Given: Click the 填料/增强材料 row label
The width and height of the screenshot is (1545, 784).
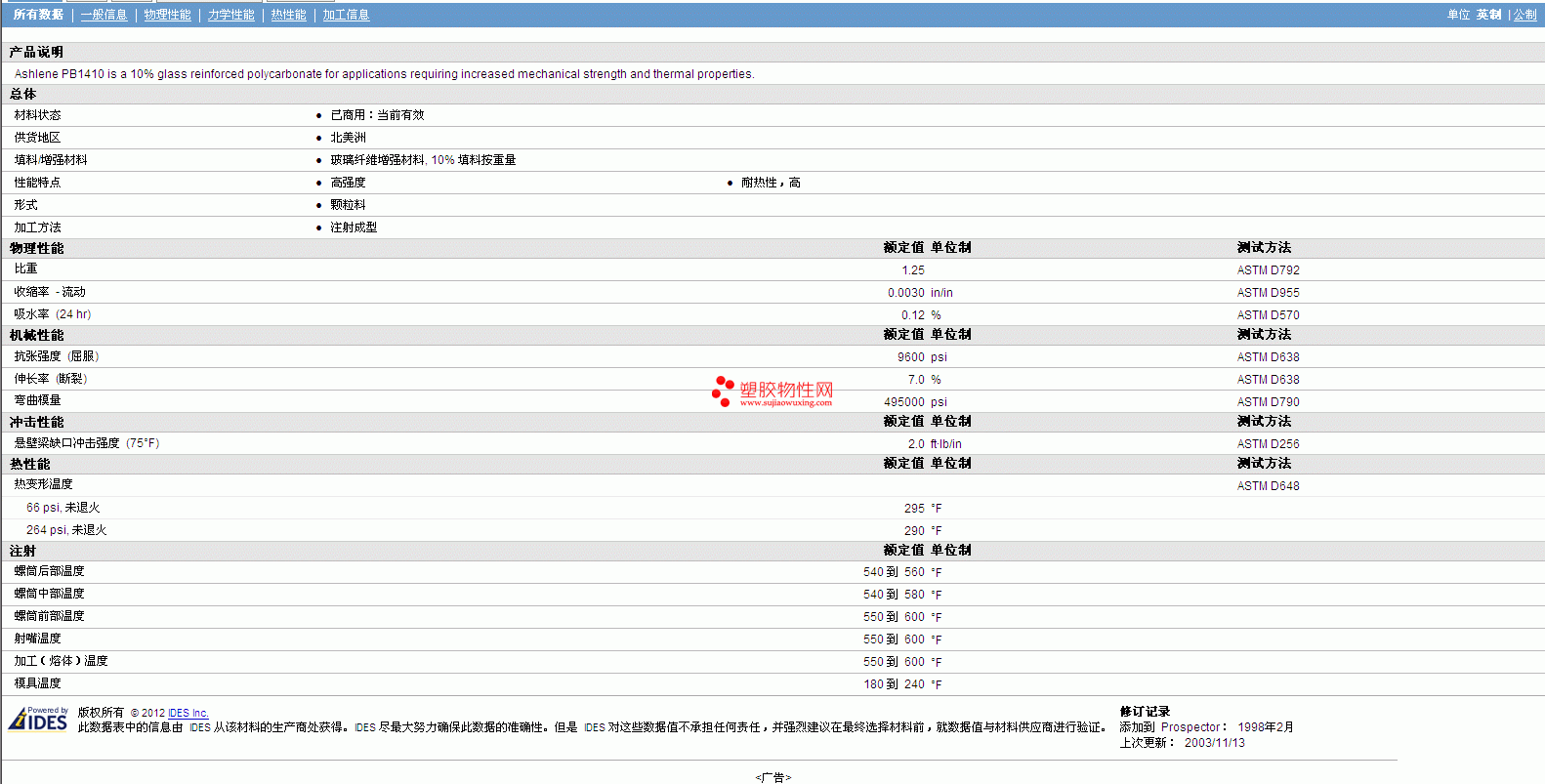Looking at the screenshot, I should pyautogui.click(x=51, y=160).
